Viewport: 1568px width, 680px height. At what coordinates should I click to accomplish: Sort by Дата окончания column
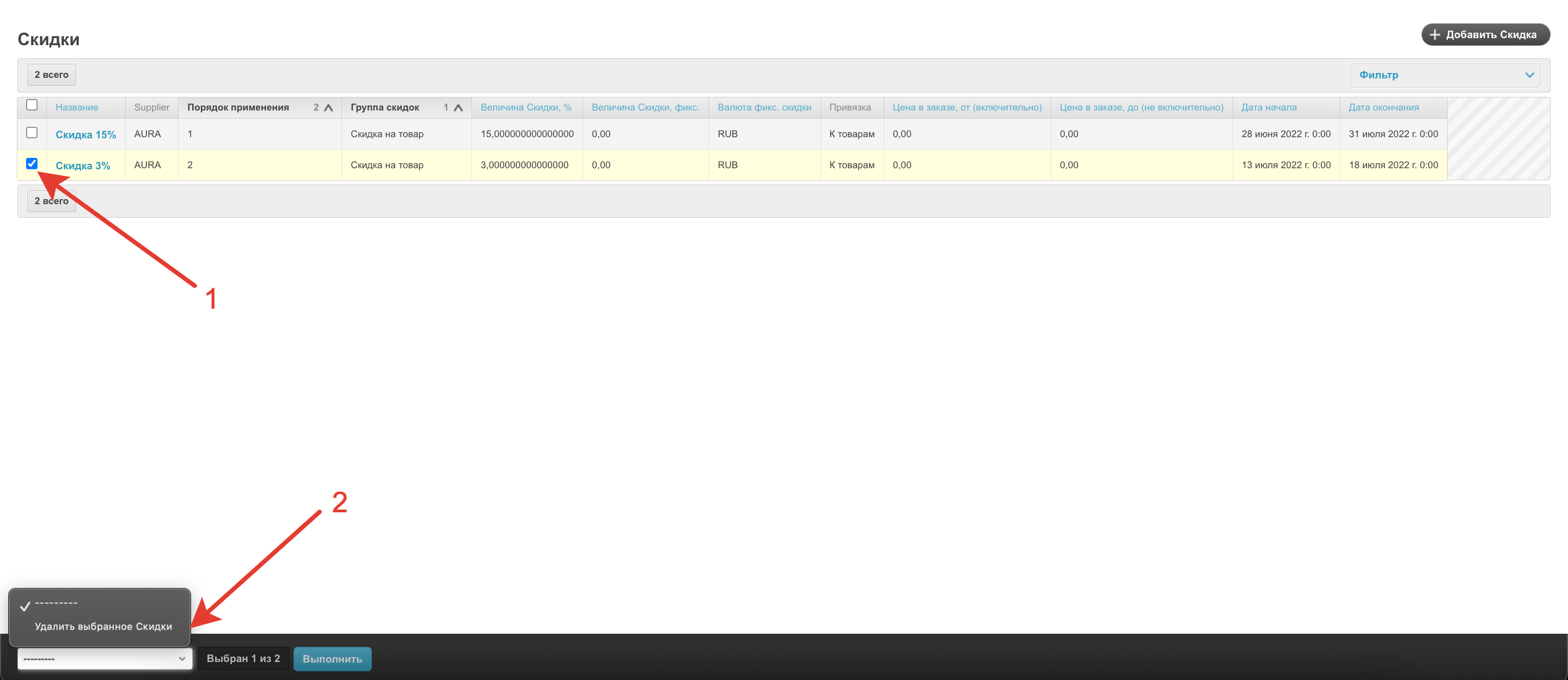pos(1383,107)
